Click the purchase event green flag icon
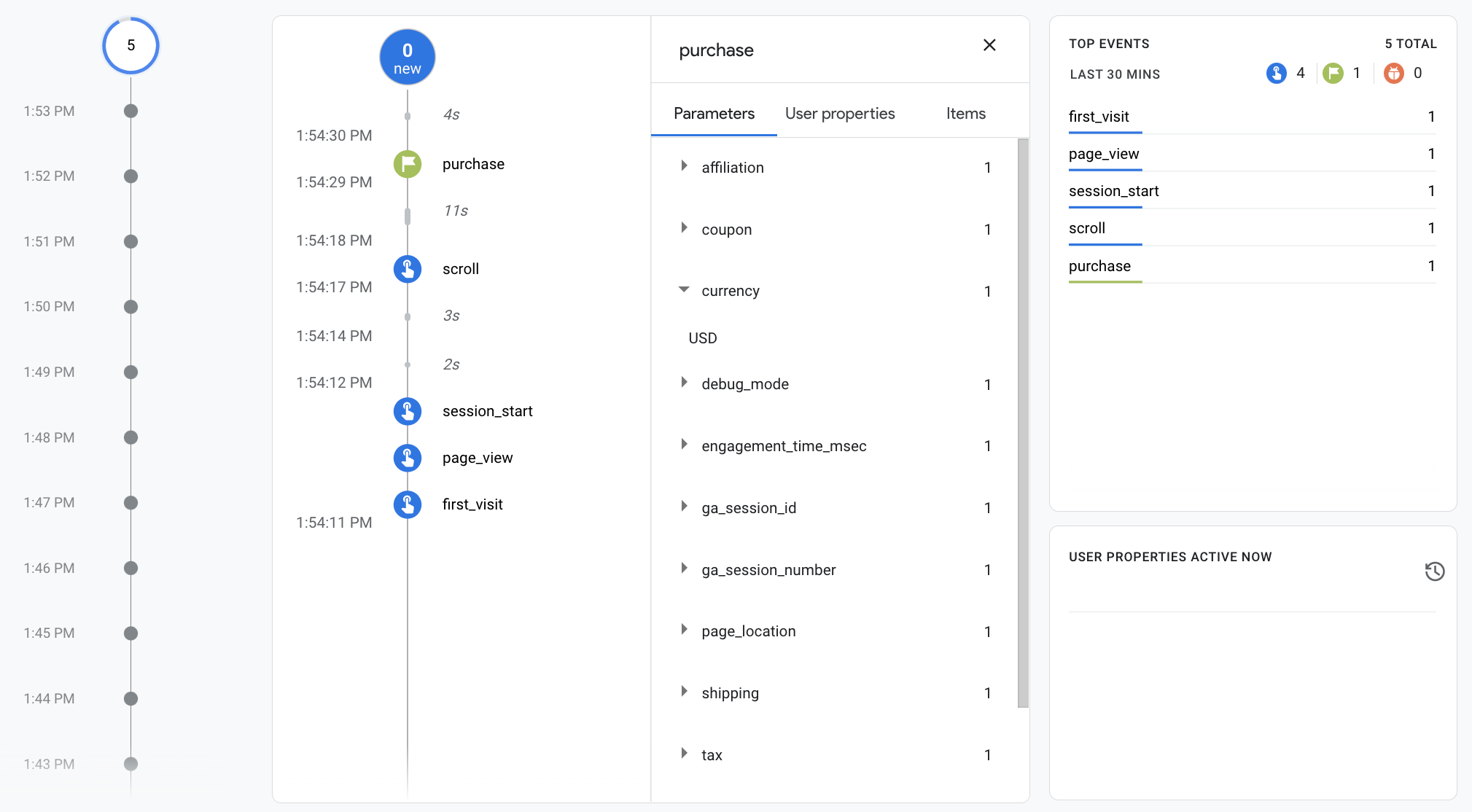1472x812 pixels. click(x=410, y=163)
